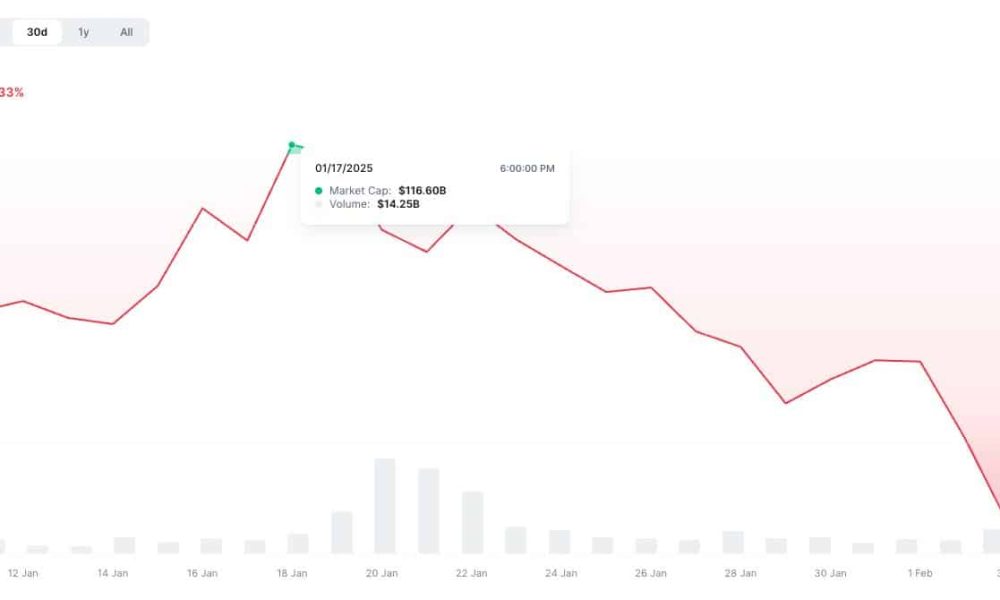Click the second tallest volume bar after 20 Jan
Screen dimensions: 1000x600
pos(429,511)
